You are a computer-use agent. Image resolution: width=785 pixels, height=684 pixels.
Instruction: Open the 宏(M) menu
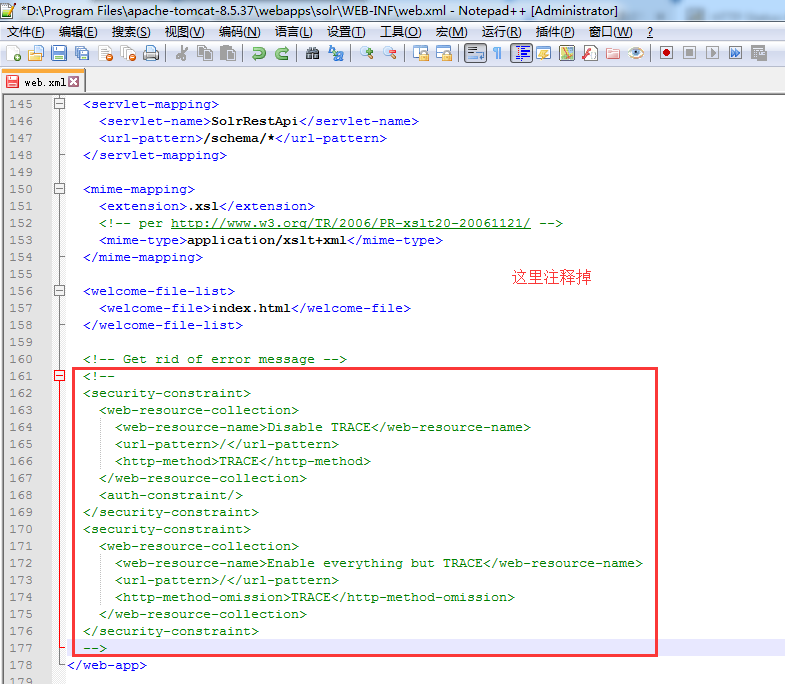point(452,32)
